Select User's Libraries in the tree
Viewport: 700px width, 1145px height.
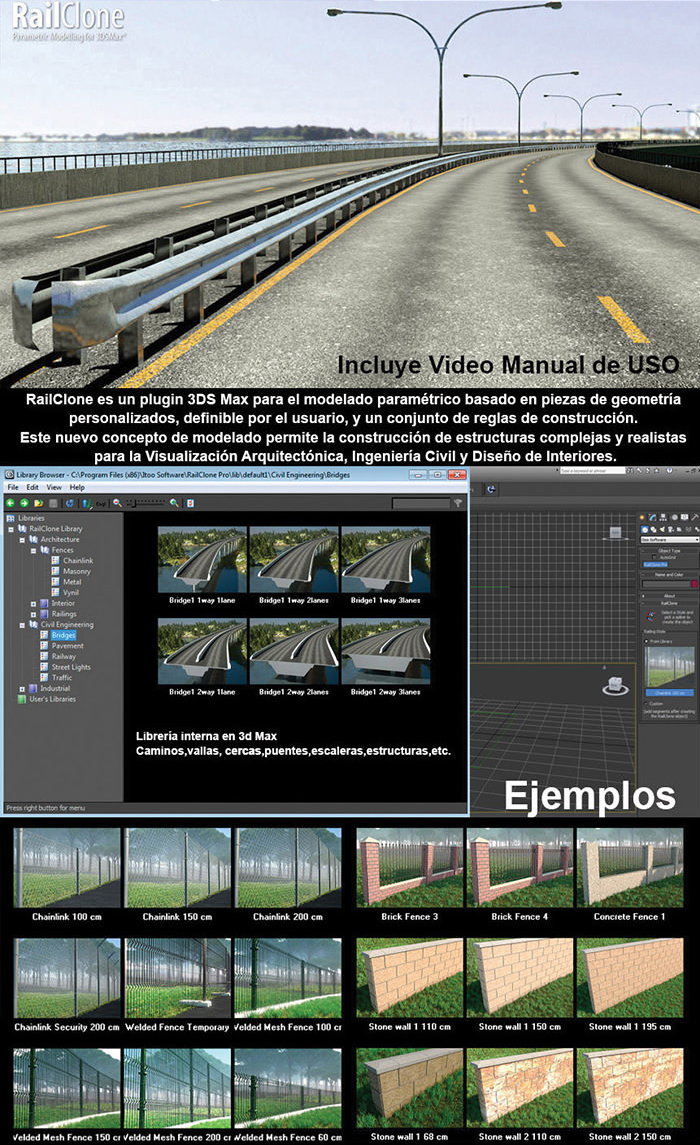[52, 700]
